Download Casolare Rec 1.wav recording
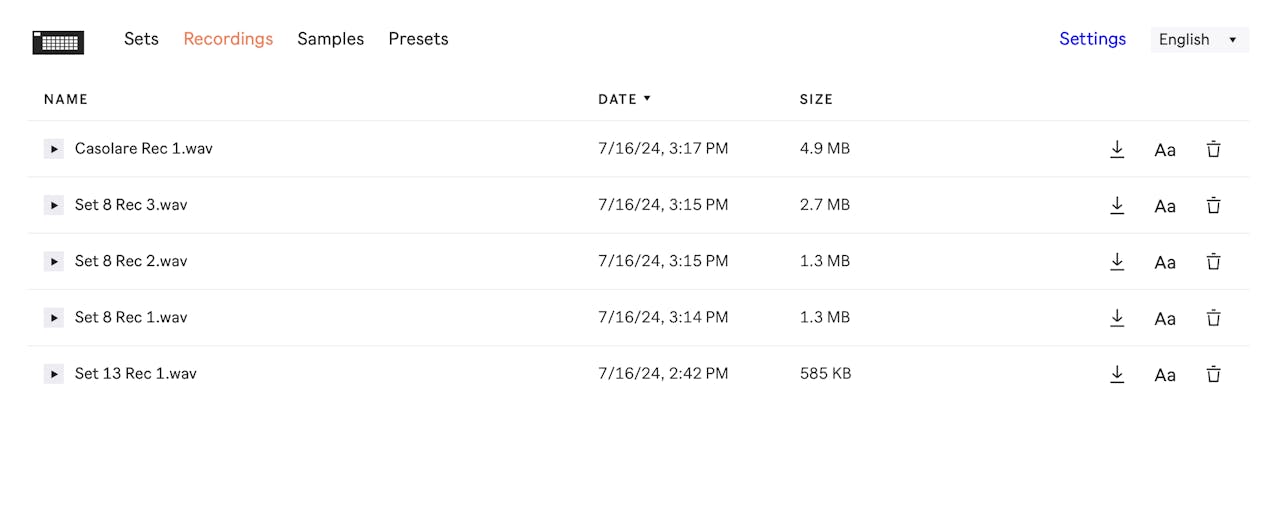The image size is (1280, 521). tap(1117, 149)
